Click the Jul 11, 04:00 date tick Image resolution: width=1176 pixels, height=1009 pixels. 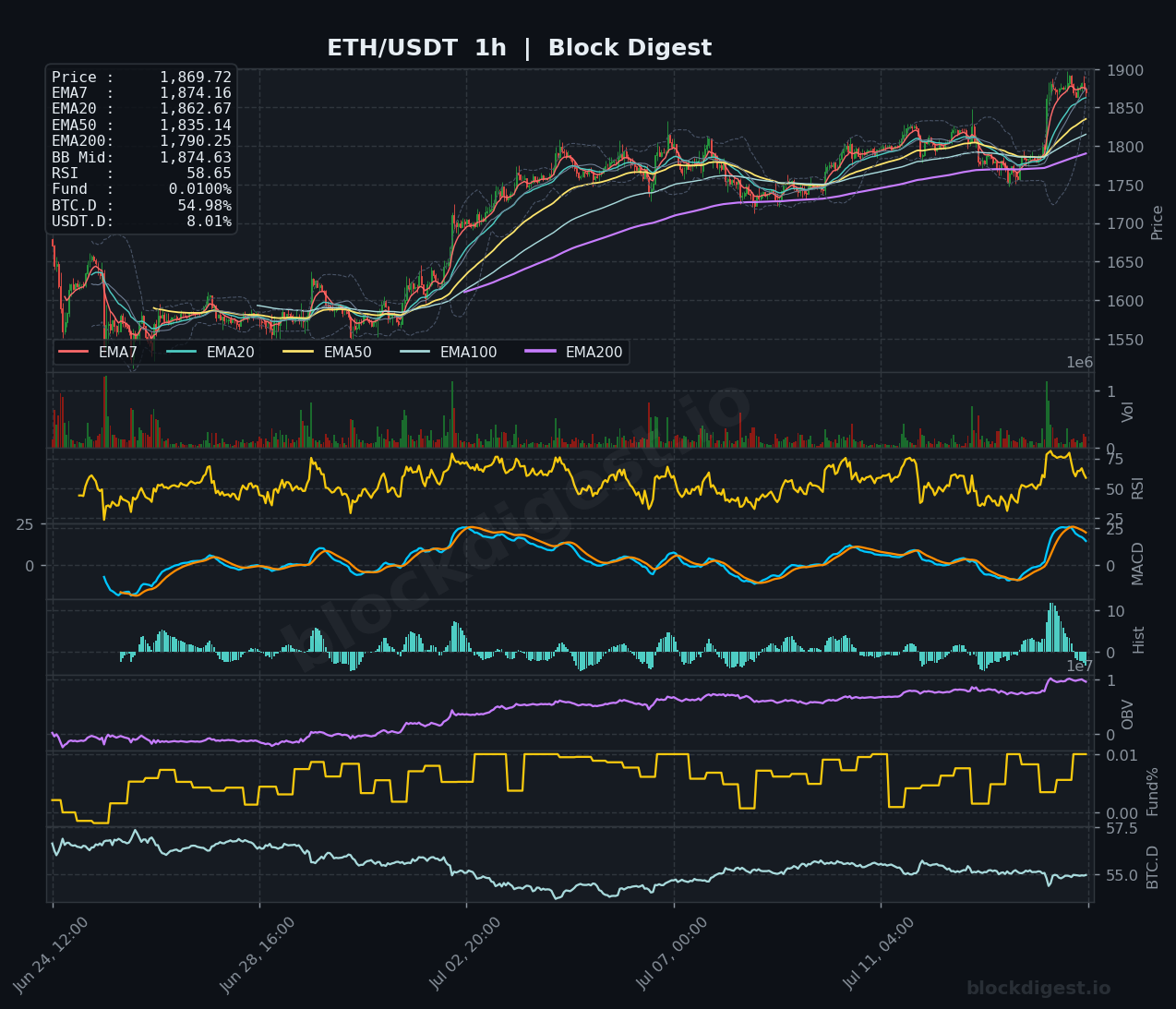(x=880, y=955)
